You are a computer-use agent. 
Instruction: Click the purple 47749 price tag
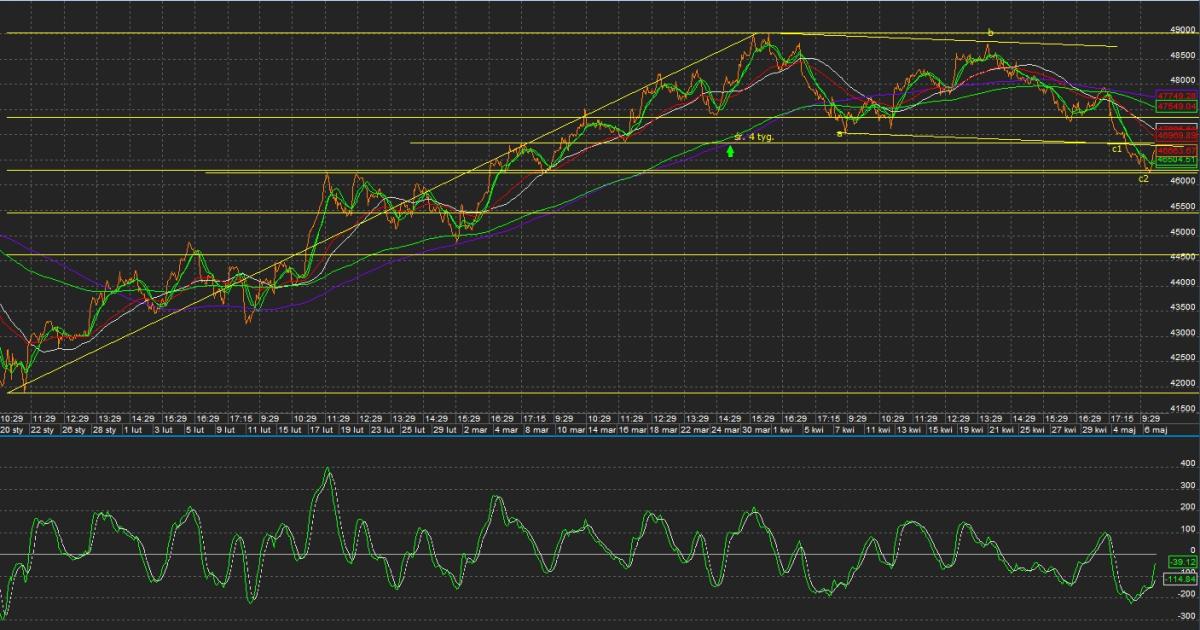(1176, 95)
